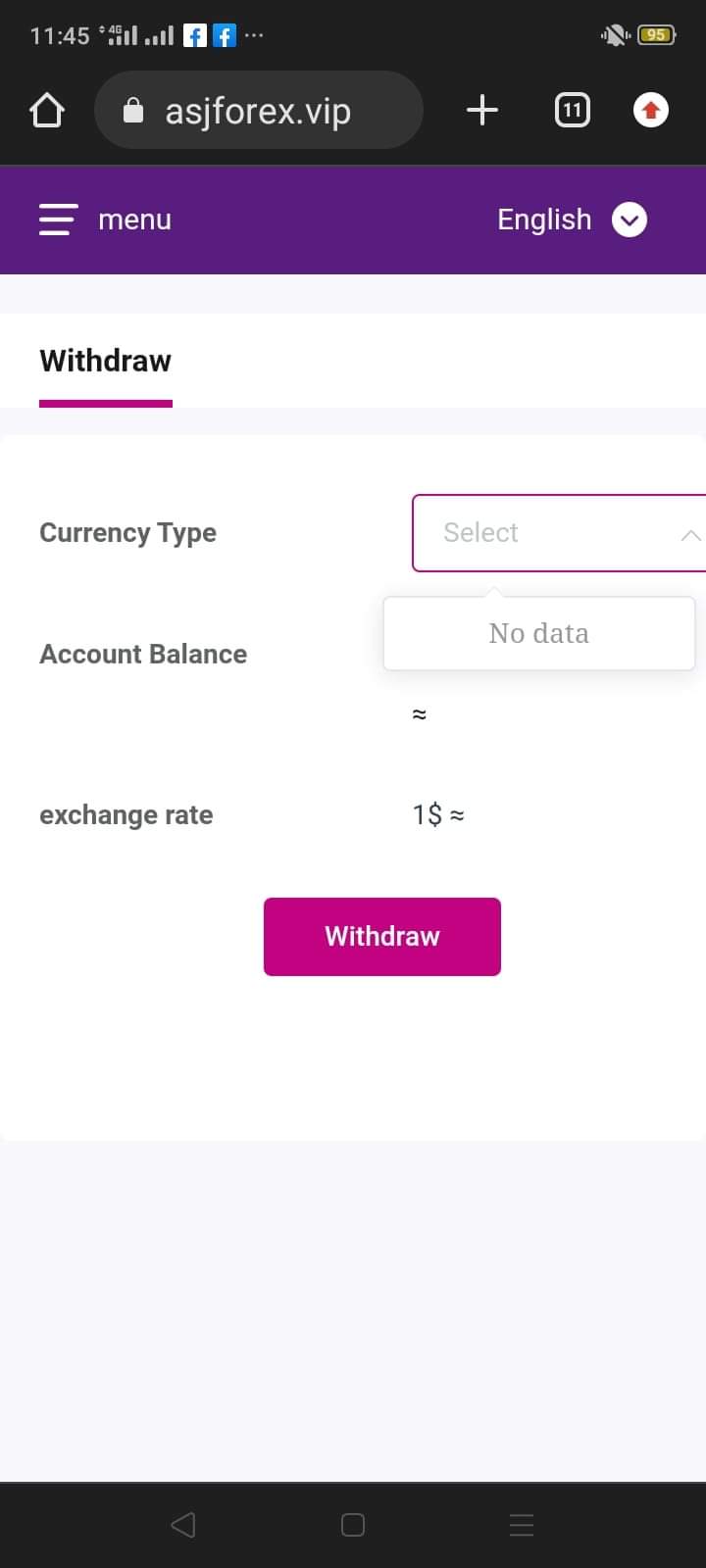This screenshot has height=1568, width=706.
Task: Open the tab switcher showing 11 tabs
Action: coord(573,110)
